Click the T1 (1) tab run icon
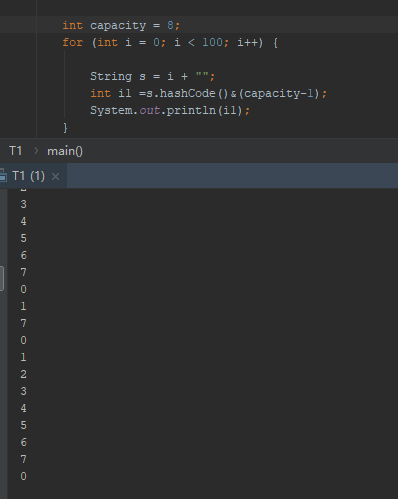398x499 pixels. 3,176
